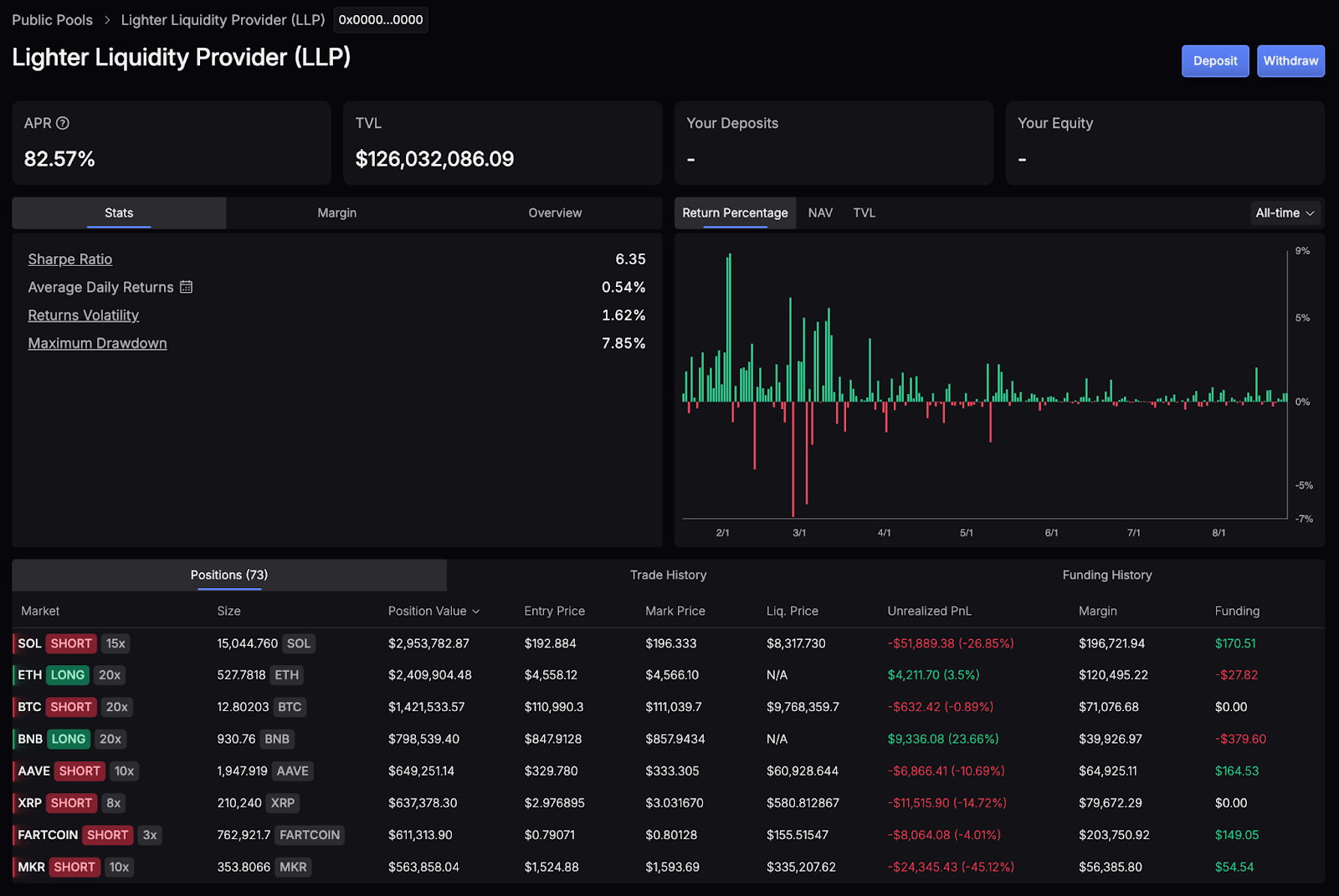Image resolution: width=1339 pixels, height=896 pixels.
Task: Switch to the Margin tab
Action: coord(336,213)
